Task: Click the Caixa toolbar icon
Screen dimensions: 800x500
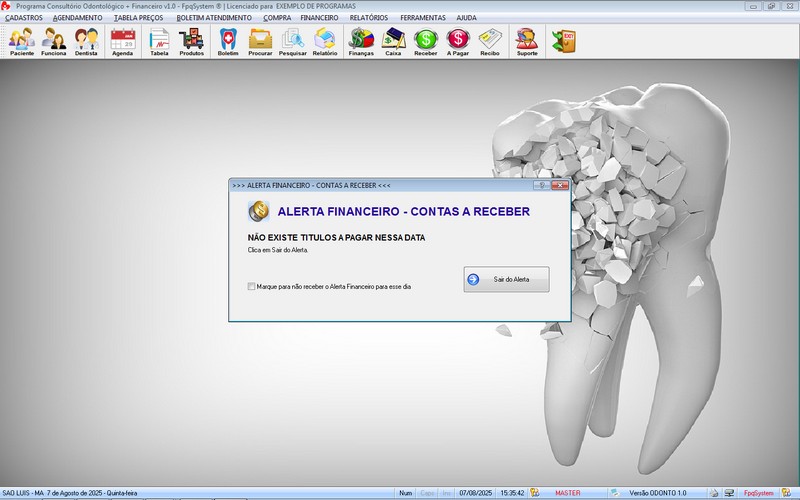Action: (393, 42)
